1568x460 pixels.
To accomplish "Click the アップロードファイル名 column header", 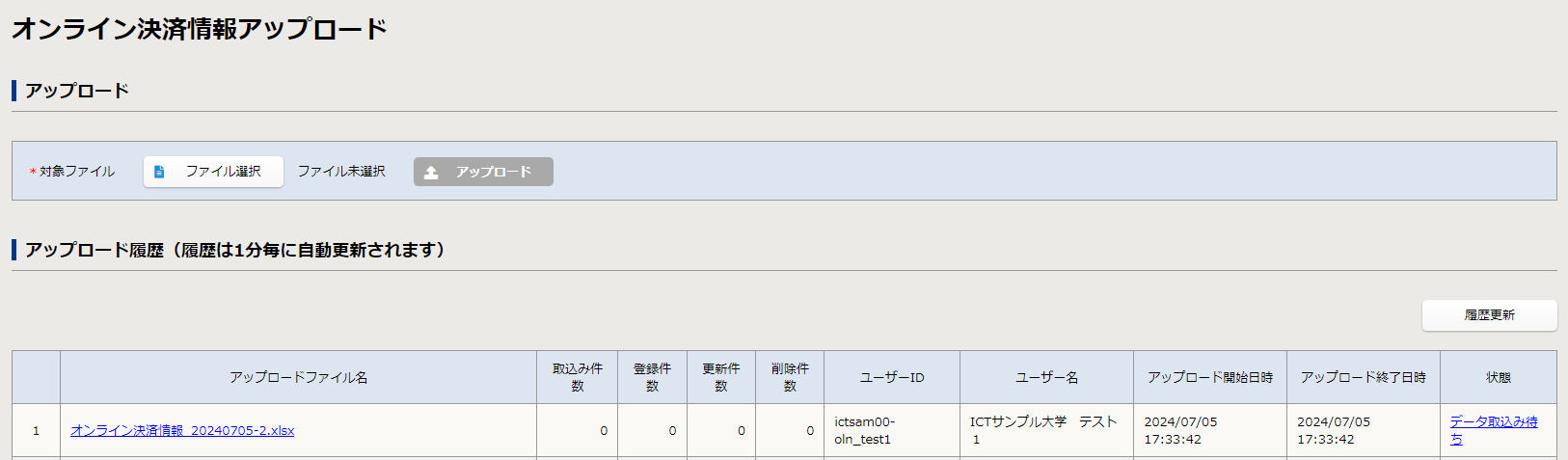I will (298, 378).
